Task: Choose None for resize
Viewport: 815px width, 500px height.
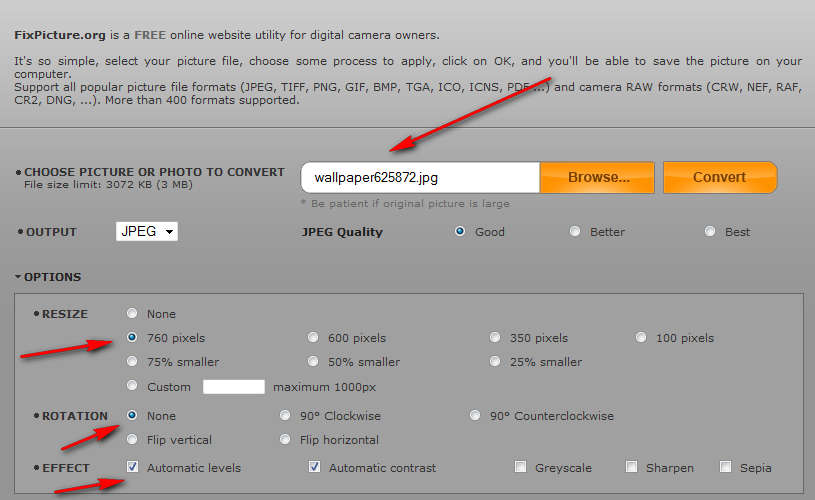Action: pyautogui.click(x=132, y=313)
